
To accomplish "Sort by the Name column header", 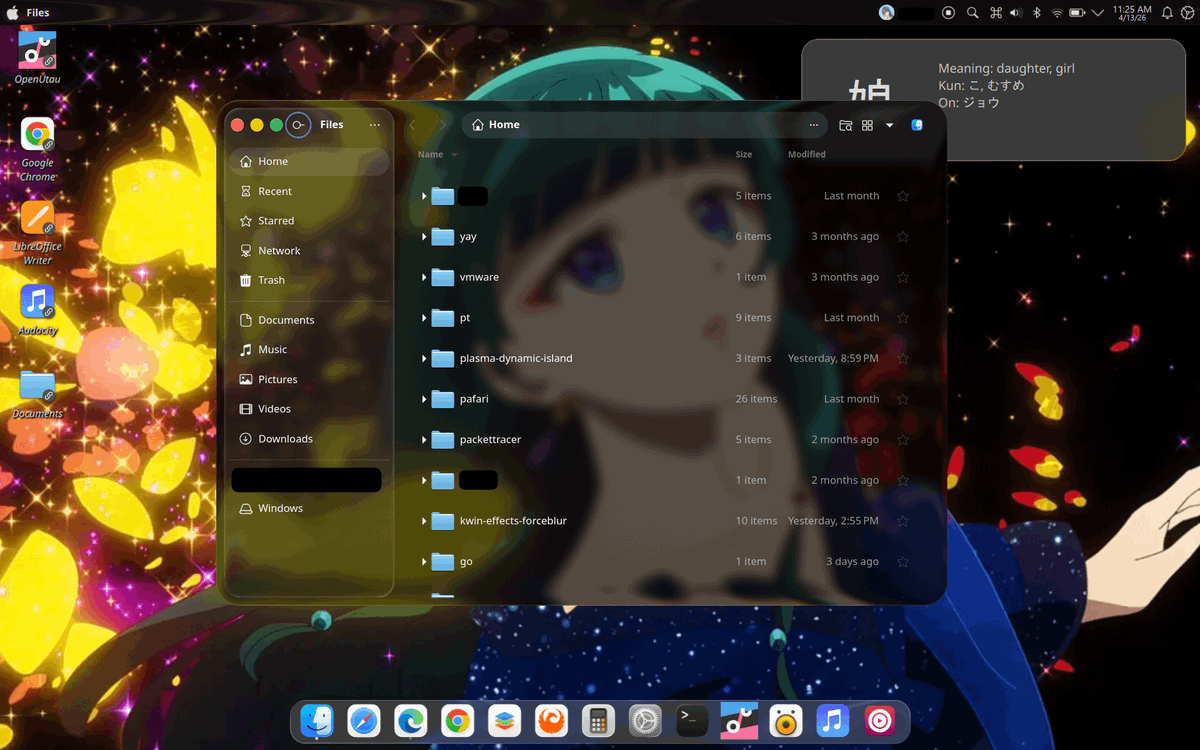I will 437,155.
